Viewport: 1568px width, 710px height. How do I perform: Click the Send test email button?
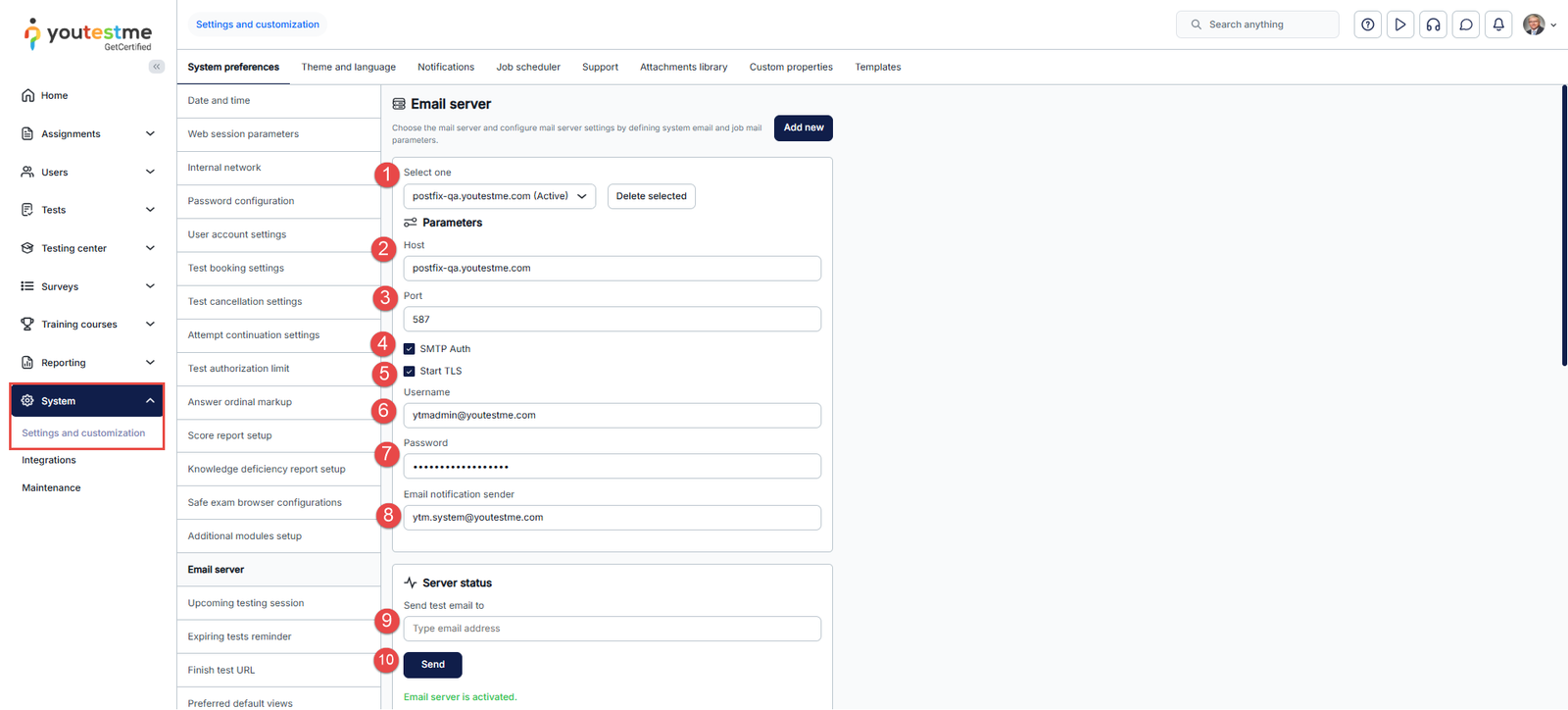coord(433,665)
